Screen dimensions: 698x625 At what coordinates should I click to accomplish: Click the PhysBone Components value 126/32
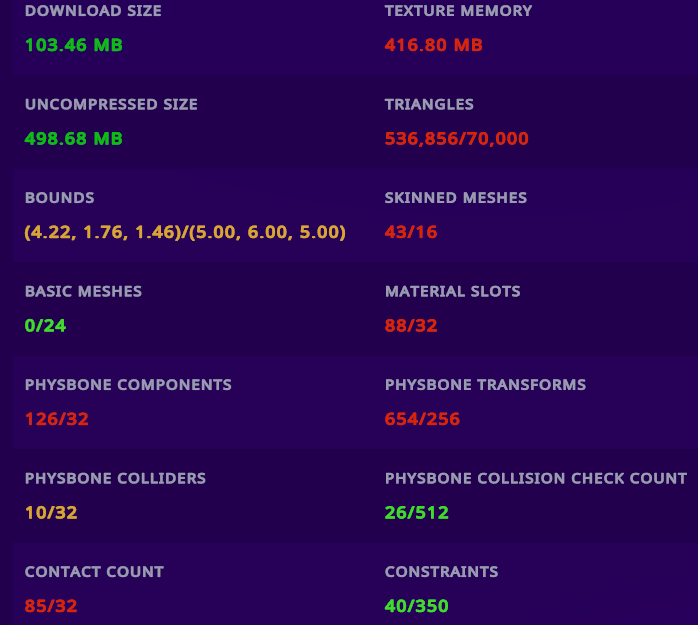(x=57, y=419)
